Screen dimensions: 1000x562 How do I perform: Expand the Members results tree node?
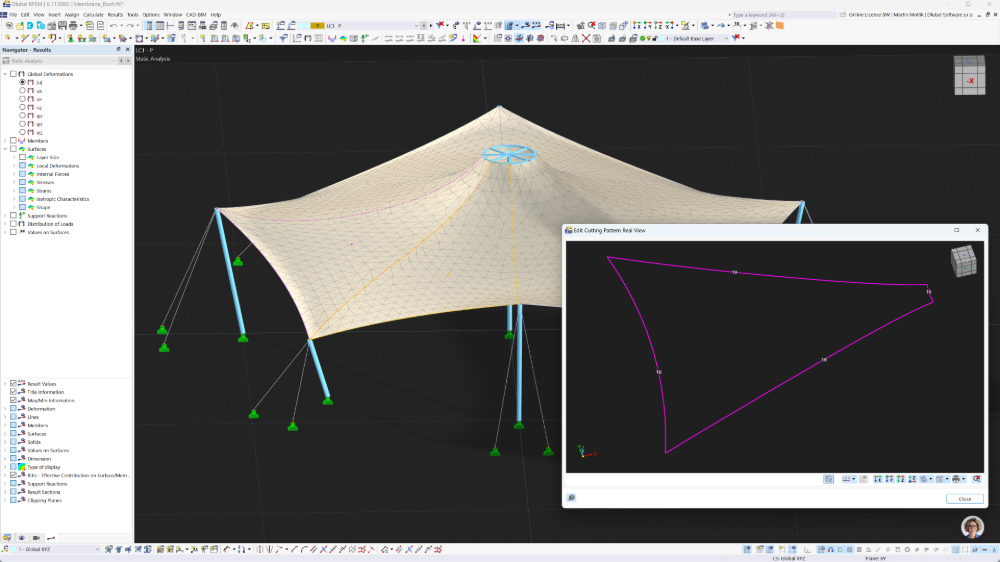point(5,140)
